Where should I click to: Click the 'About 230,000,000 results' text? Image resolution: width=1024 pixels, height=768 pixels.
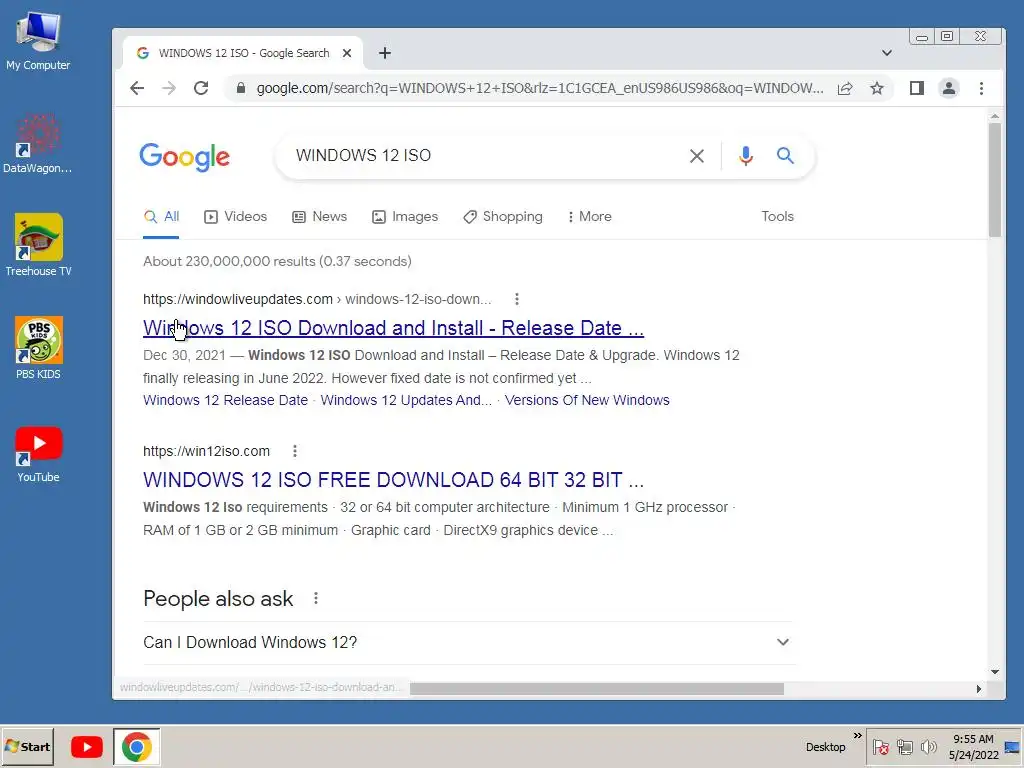277,261
